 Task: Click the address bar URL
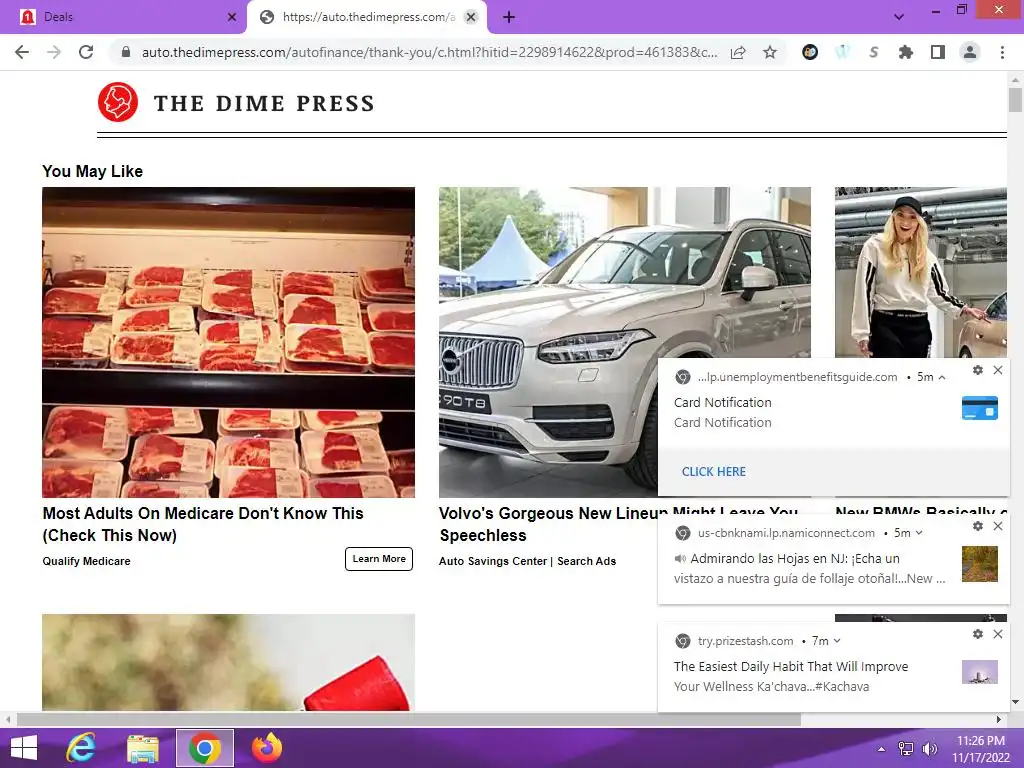click(429, 52)
